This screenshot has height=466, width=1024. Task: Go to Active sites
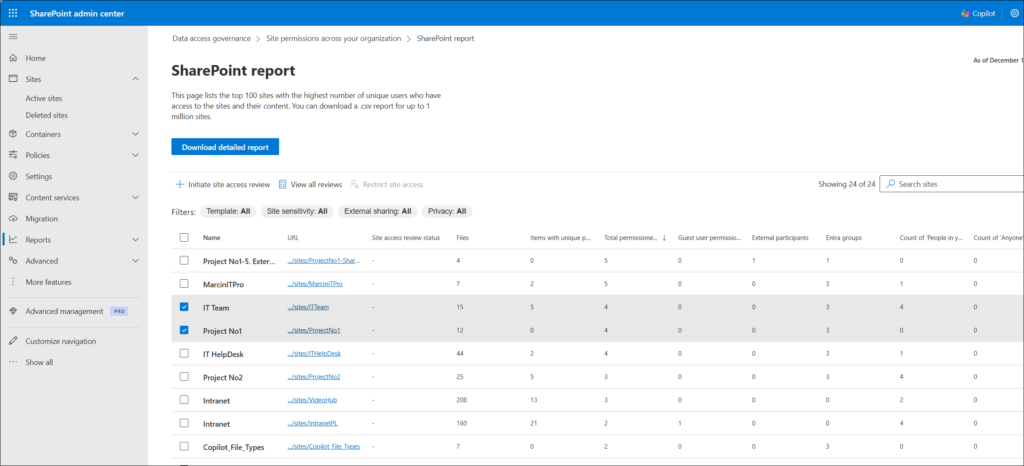tap(44, 99)
